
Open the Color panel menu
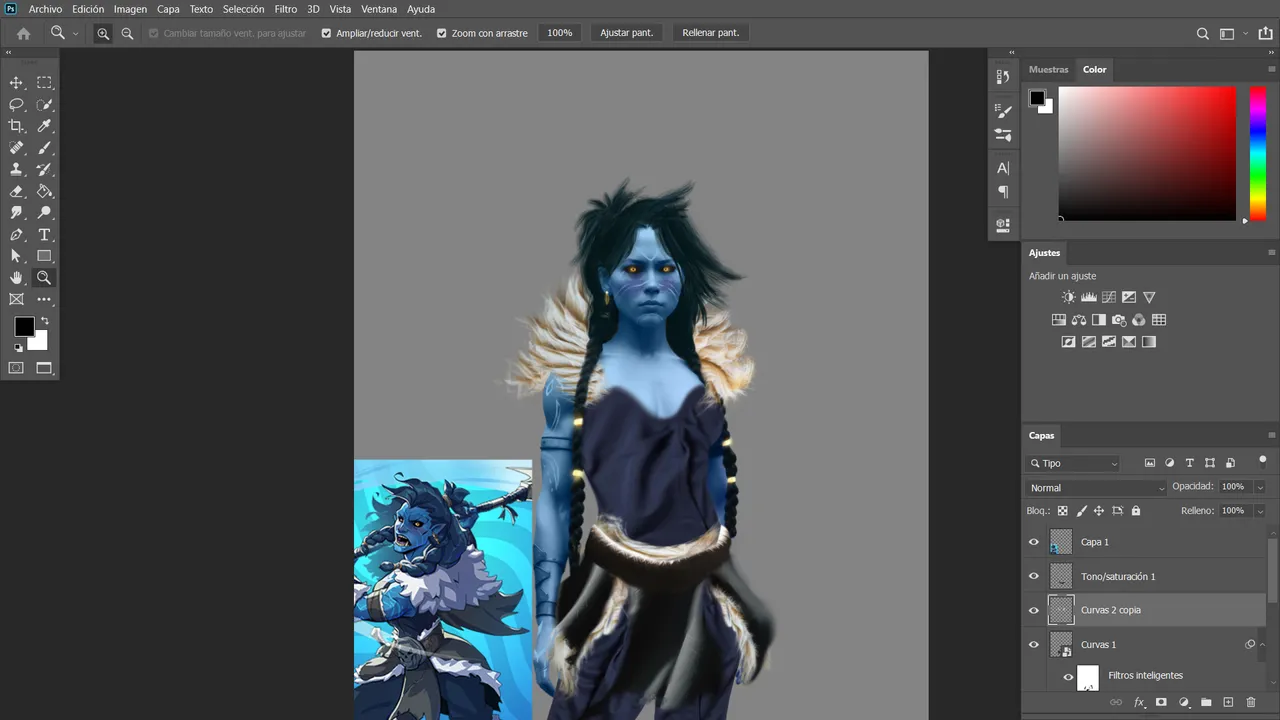tap(1272, 69)
